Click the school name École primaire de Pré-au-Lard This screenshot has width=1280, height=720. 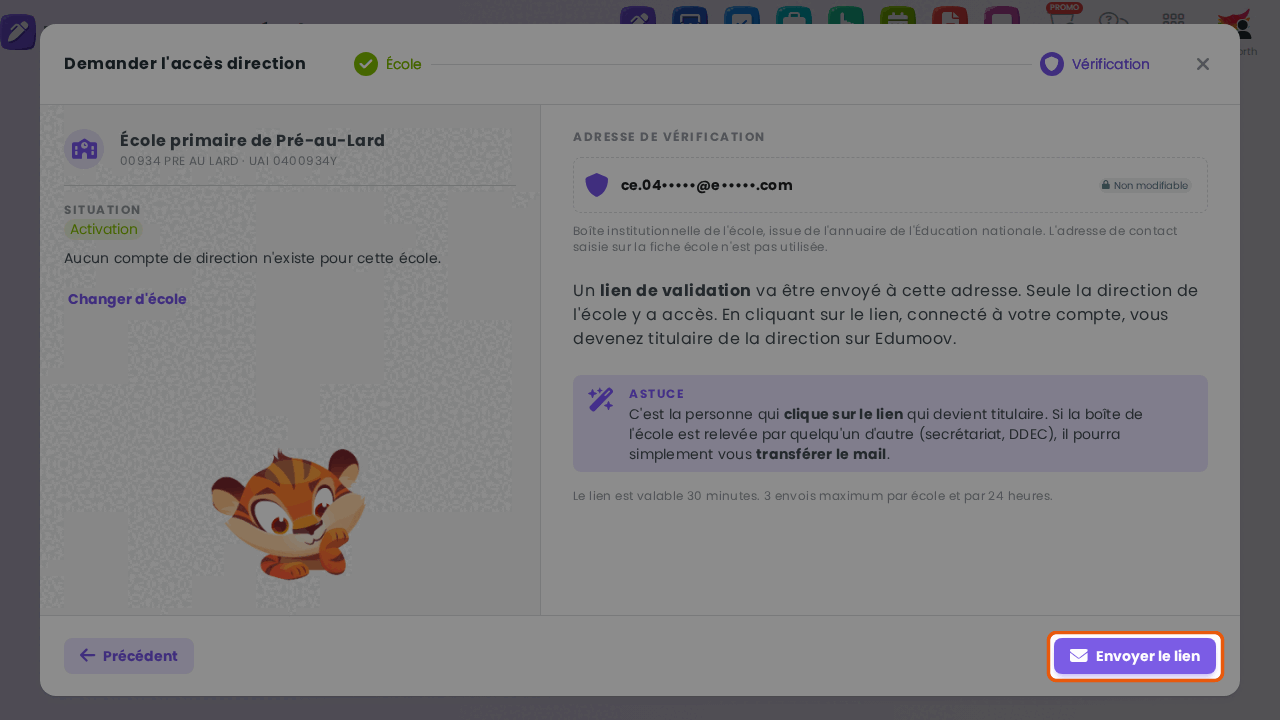[x=252, y=140]
